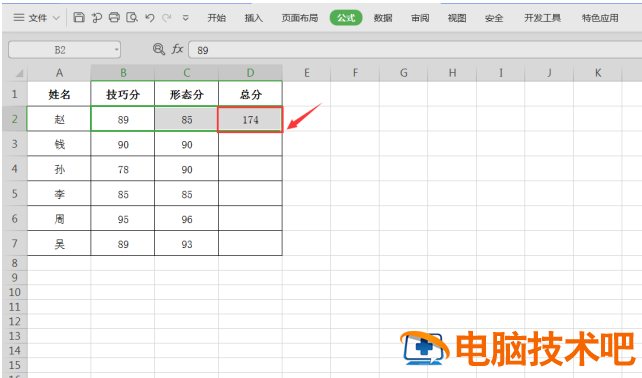Select the name cell 孙
The image size is (642, 378).
click(x=59, y=169)
